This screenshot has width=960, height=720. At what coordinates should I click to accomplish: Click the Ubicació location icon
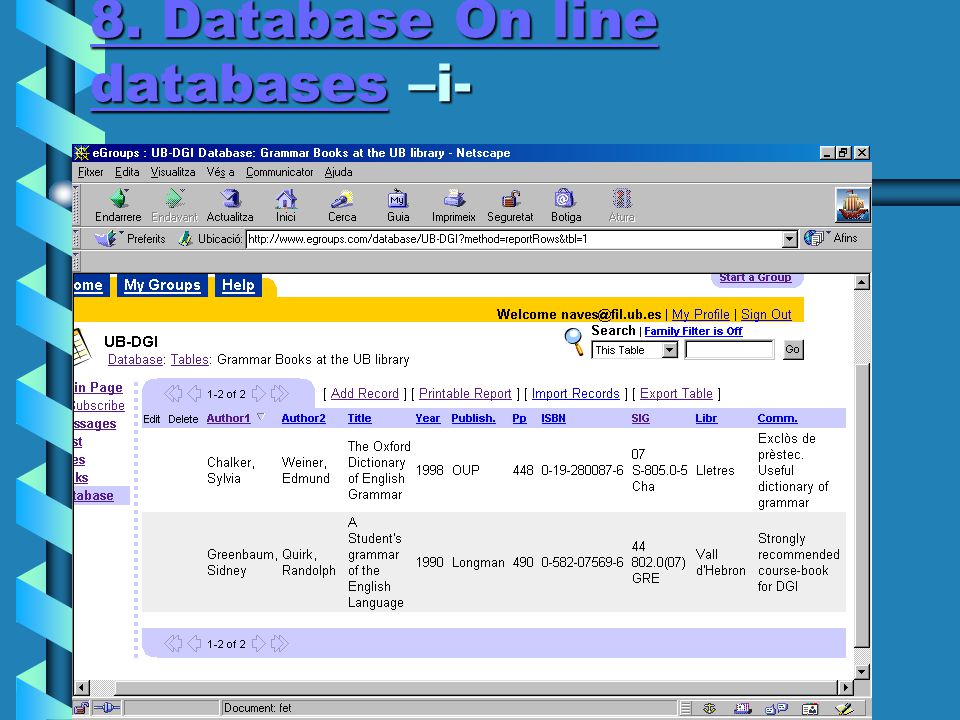[185, 239]
